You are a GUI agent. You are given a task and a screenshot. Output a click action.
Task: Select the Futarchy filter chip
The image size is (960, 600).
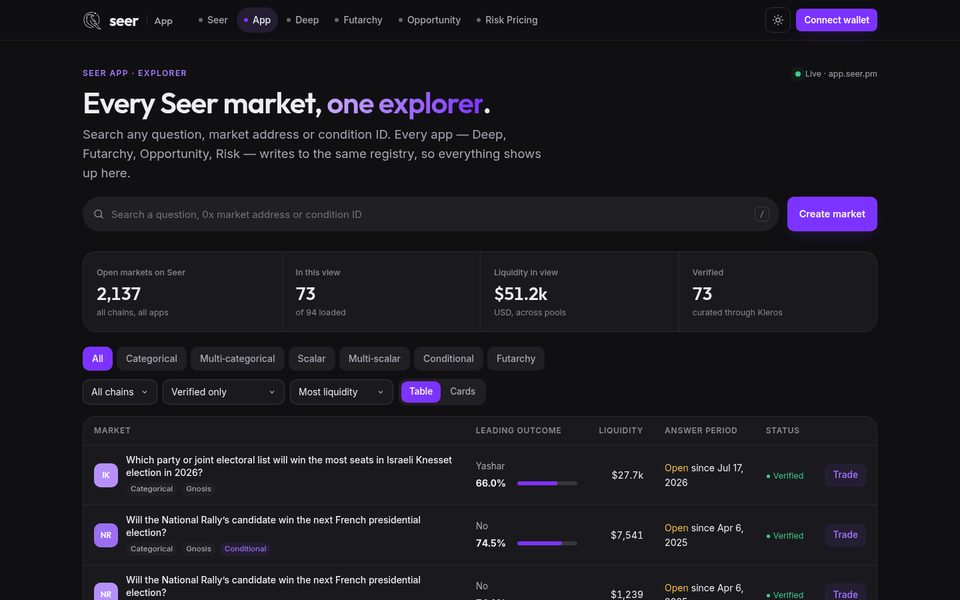click(x=516, y=359)
